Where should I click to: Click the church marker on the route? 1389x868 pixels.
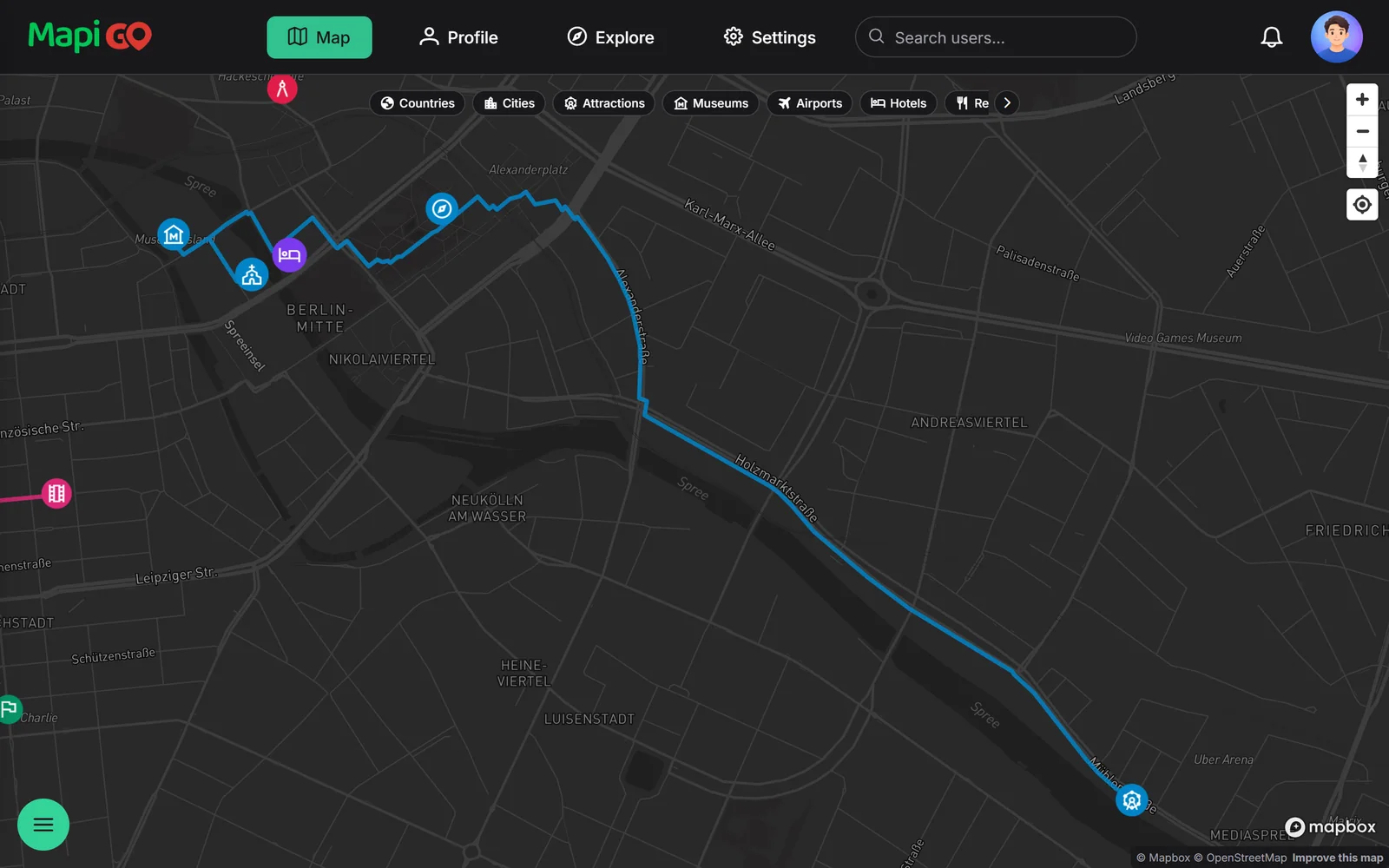tap(252, 275)
